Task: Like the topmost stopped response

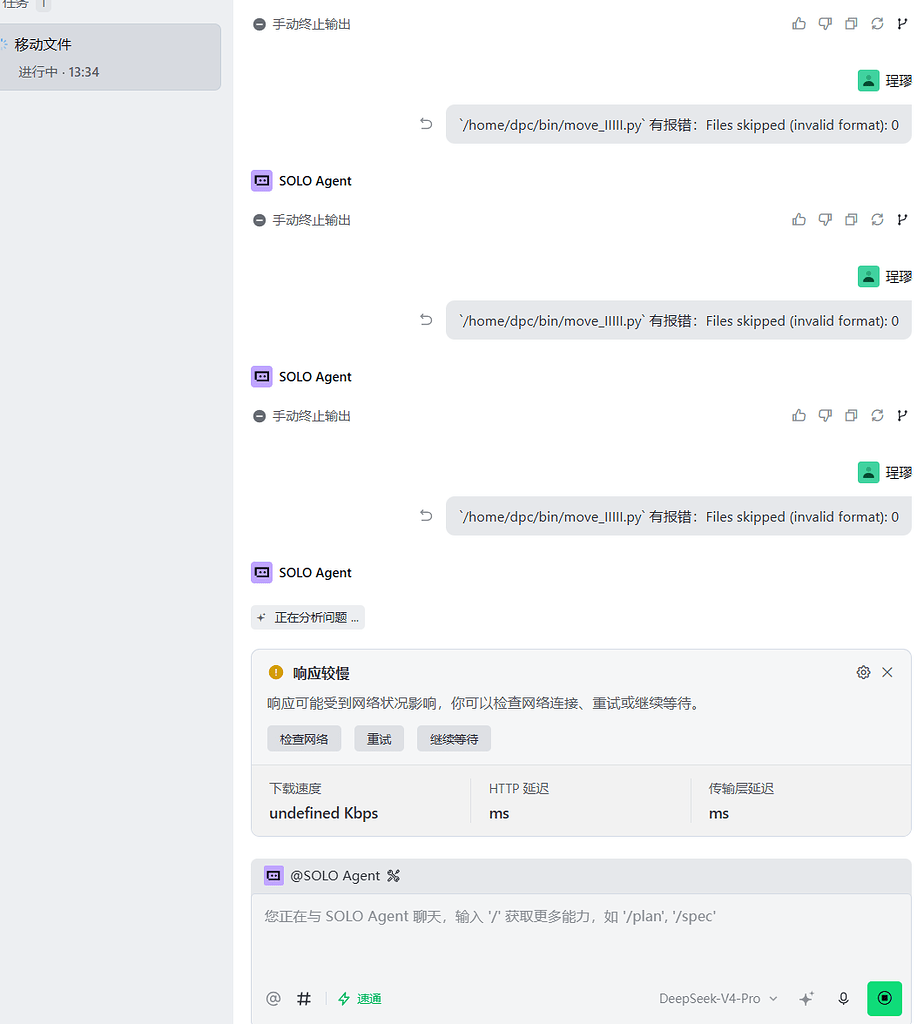Action: pos(798,24)
